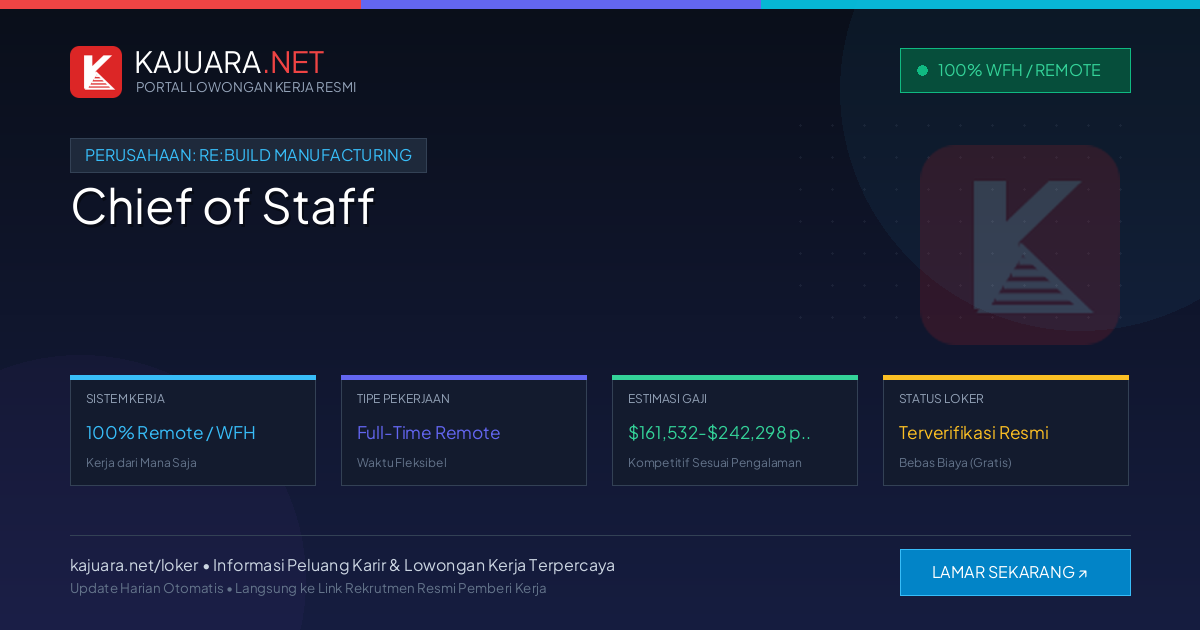Click the arrow icon on LAMAR SEKARANG
1200x630 pixels.
point(1083,573)
